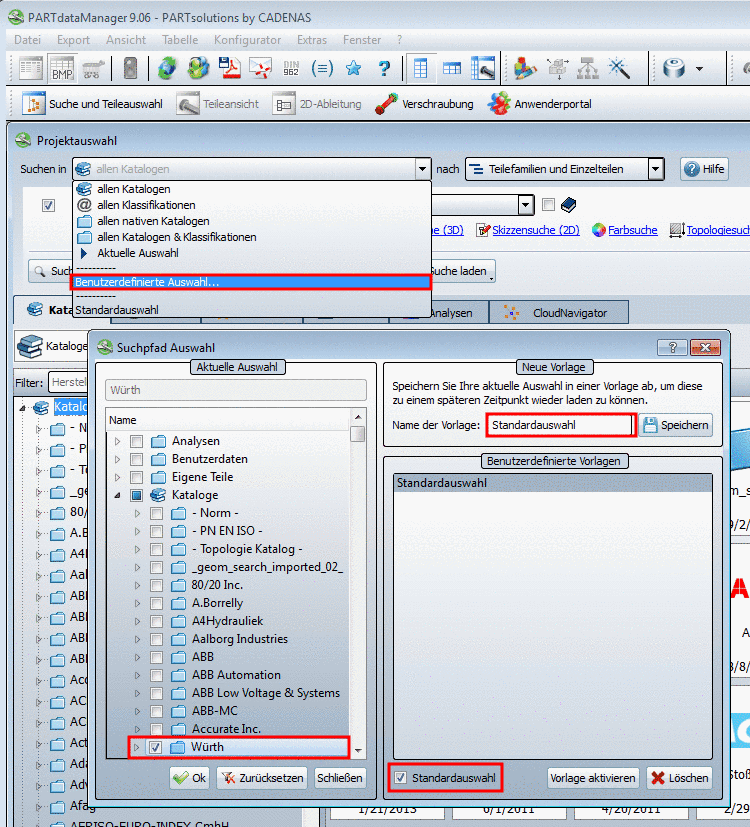This screenshot has height=827, width=750.
Task: Expand the A4Hydrauliek node
Action: pos(138,621)
